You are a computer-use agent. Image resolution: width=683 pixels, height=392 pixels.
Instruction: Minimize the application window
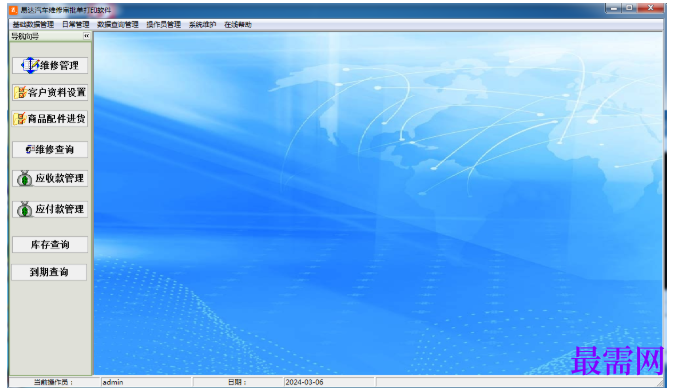[614, 8]
